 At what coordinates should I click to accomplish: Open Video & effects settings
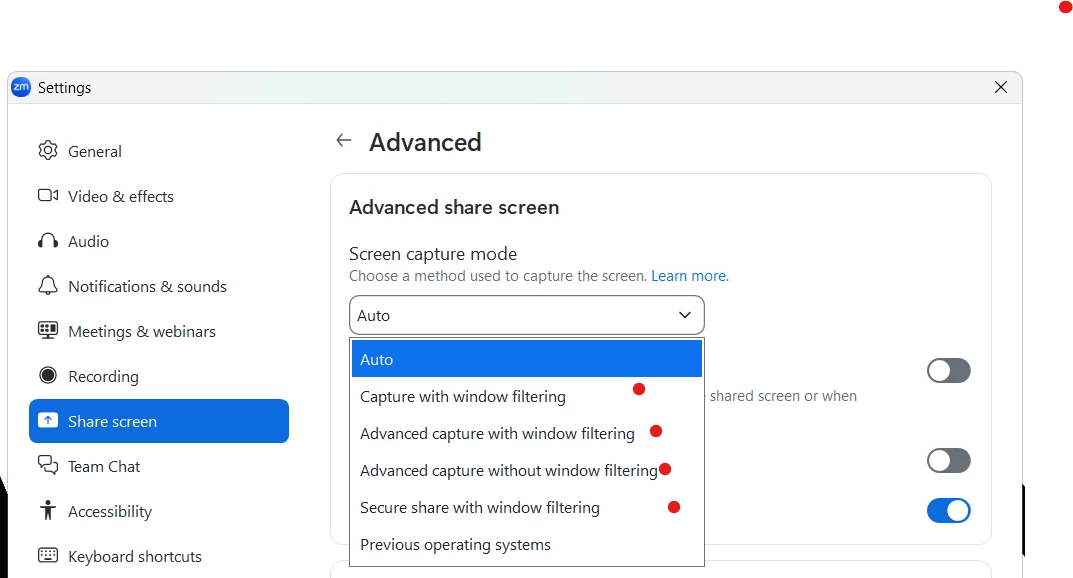tap(159, 196)
